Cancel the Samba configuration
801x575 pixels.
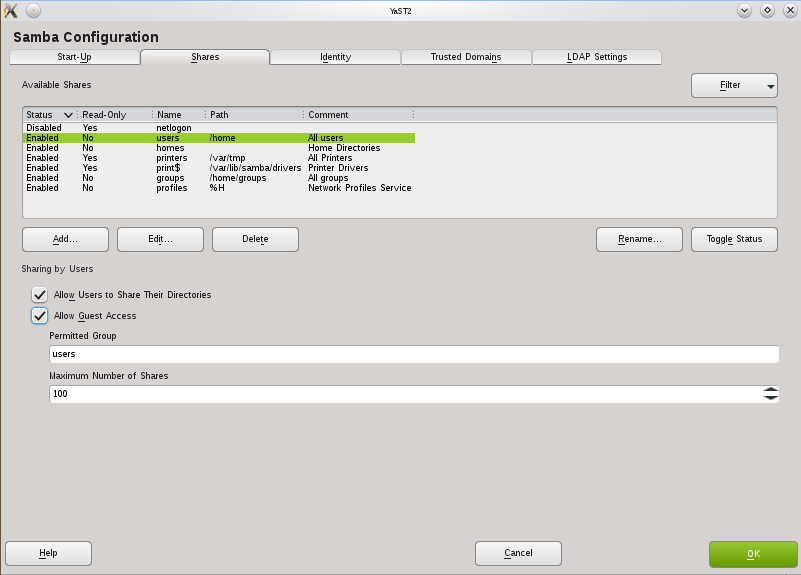click(519, 554)
